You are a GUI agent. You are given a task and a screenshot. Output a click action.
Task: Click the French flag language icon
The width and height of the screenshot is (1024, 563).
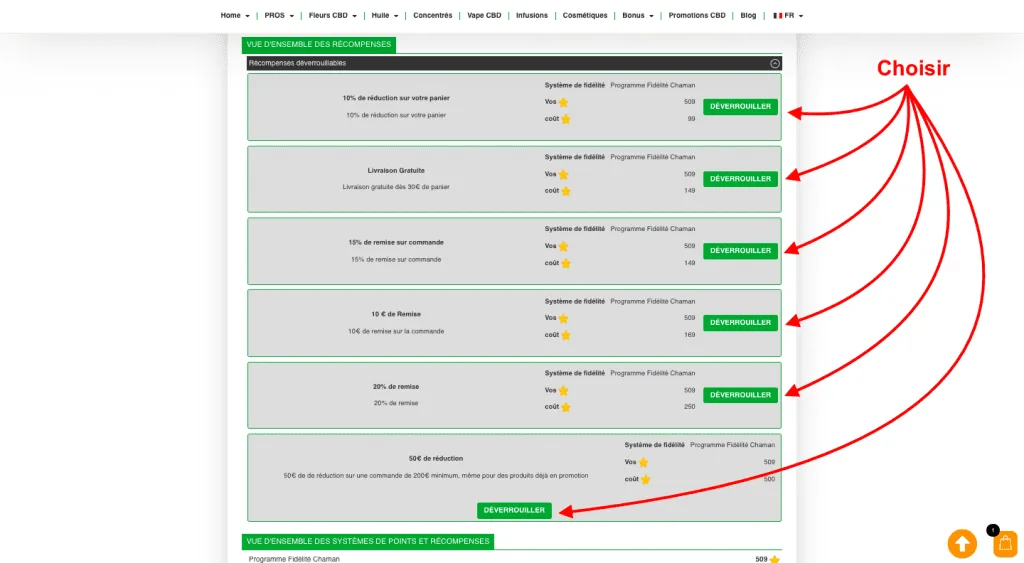[778, 16]
